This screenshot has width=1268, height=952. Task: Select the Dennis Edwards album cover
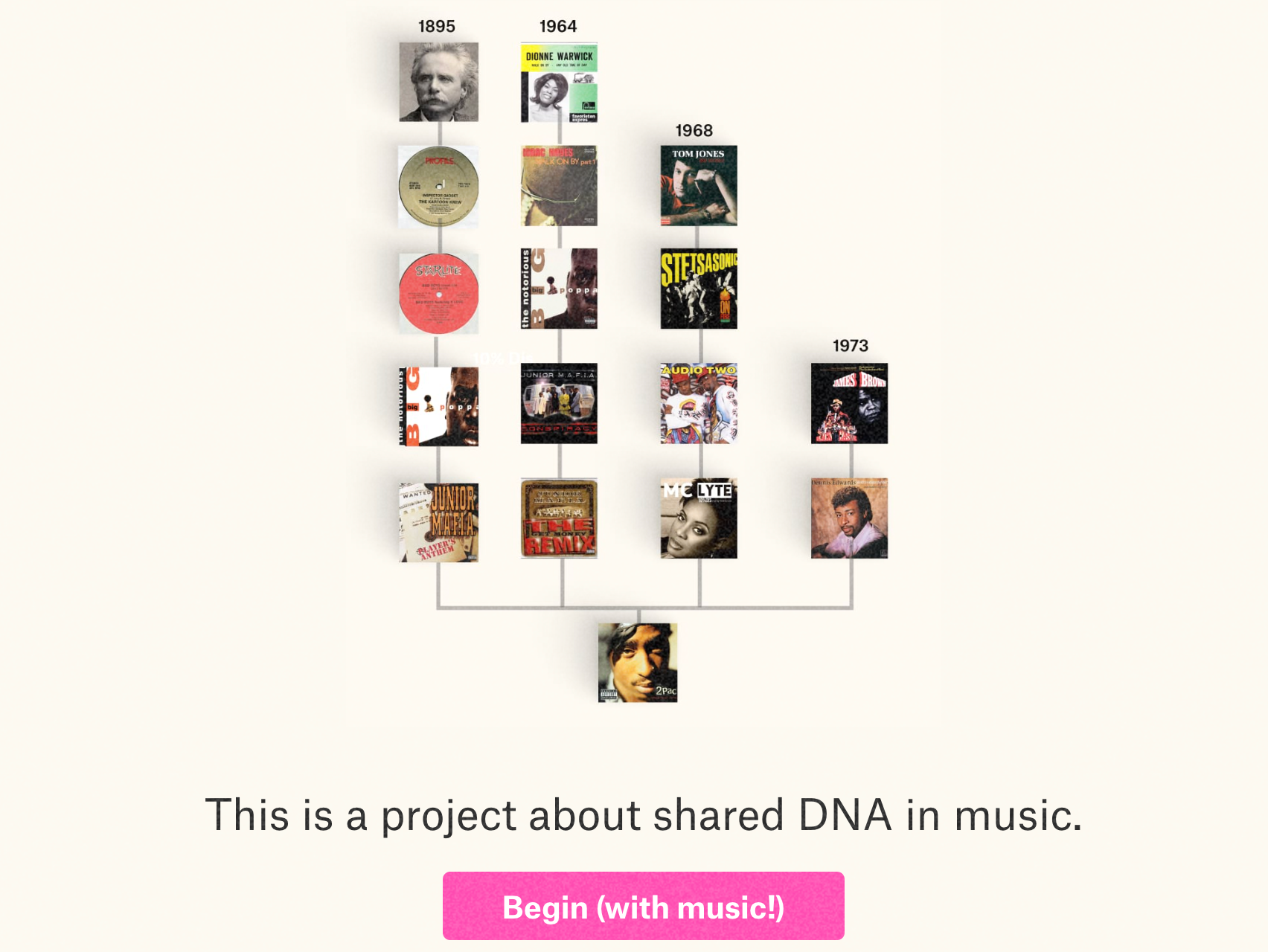pos(849,518)
